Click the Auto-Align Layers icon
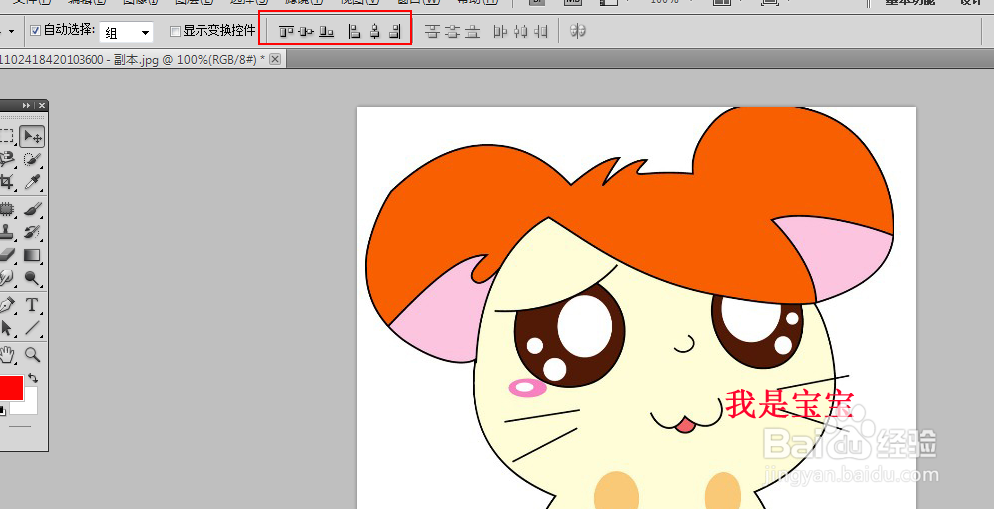The width and height of the screenshot is (994, 509). (x=578, y=30)
